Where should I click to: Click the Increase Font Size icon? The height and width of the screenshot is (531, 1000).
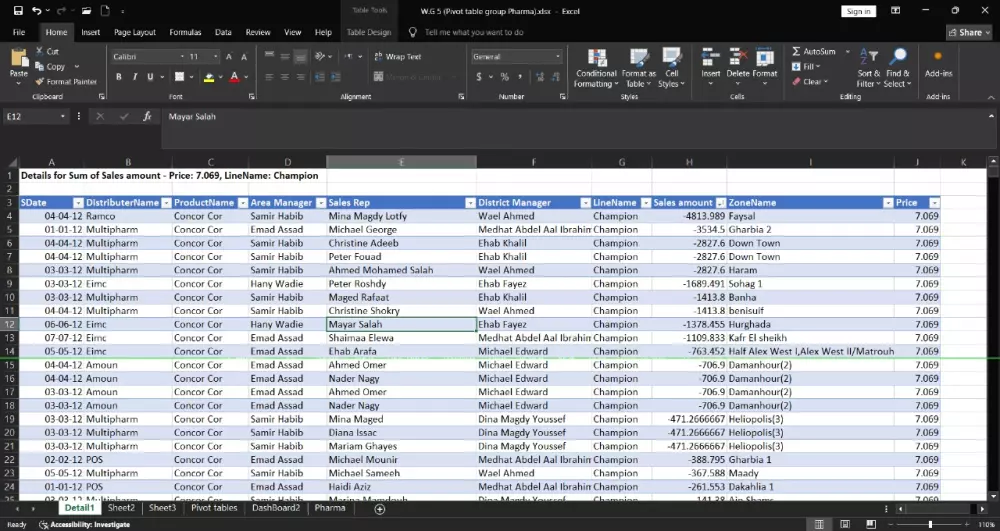(x=229, y=57)
